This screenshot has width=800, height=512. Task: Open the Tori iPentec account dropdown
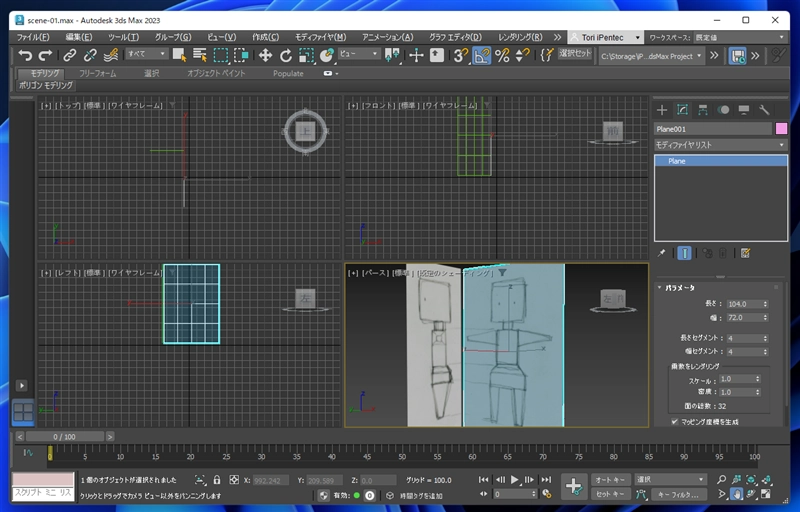click(605, 37)
